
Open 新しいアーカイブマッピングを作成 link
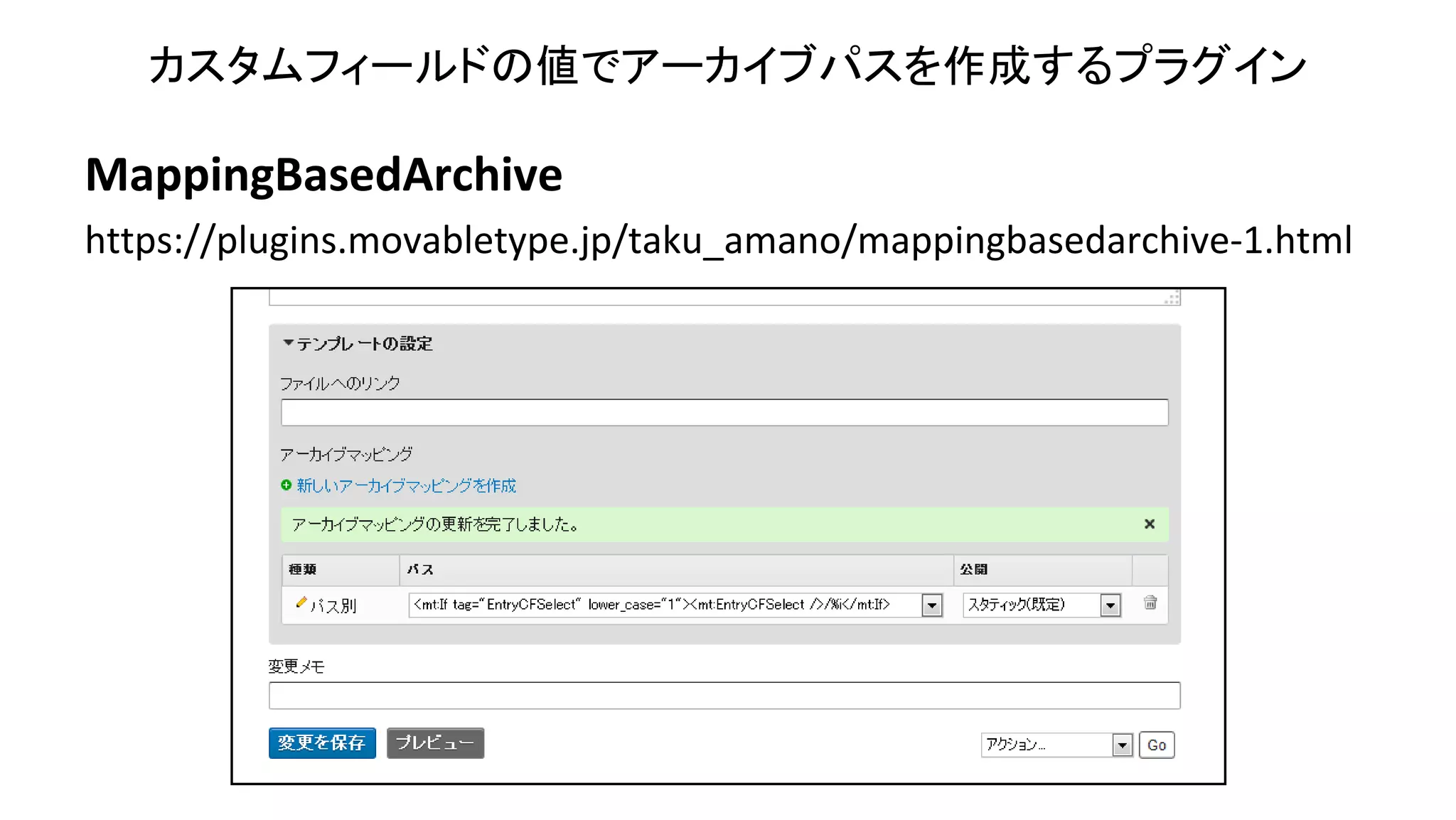(x=406, y=486)
